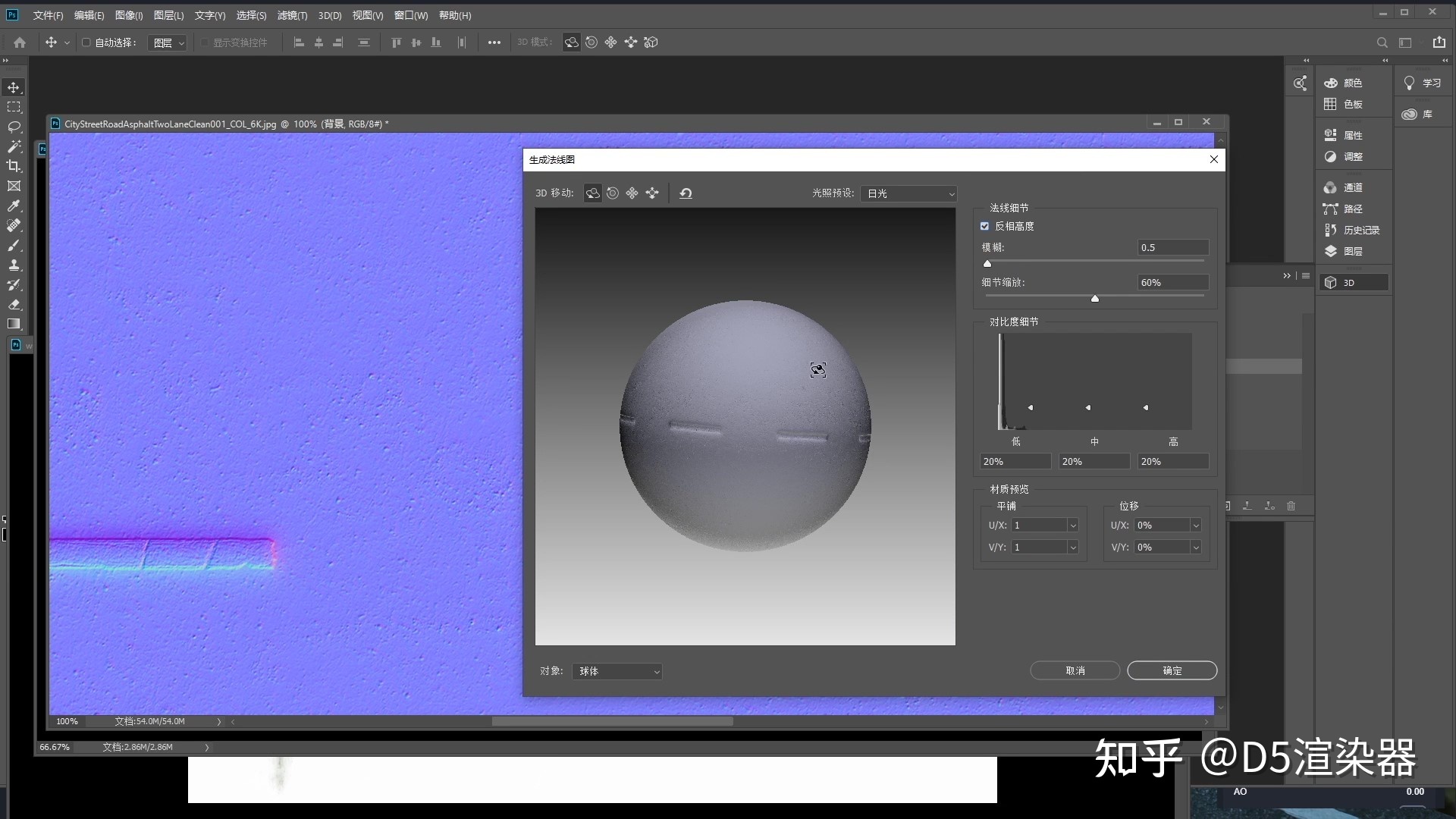Image resolution: width=1456 pixels, height=819 pixels.
Task: Open the 光照预设 dropdown
Action: pyautogui.click(x=908, y=193)
